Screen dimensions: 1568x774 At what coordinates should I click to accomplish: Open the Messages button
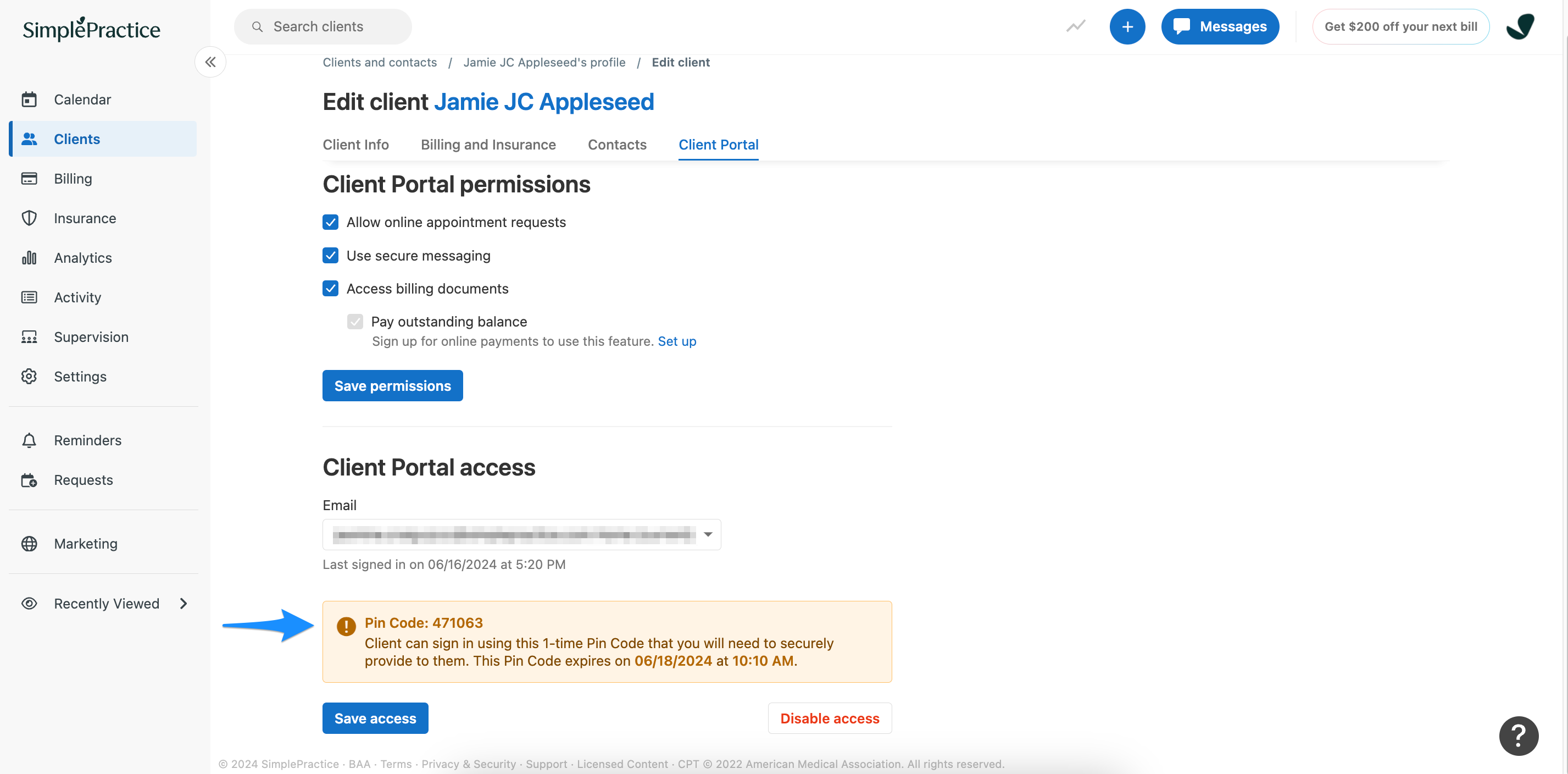tap(1220, 26)
